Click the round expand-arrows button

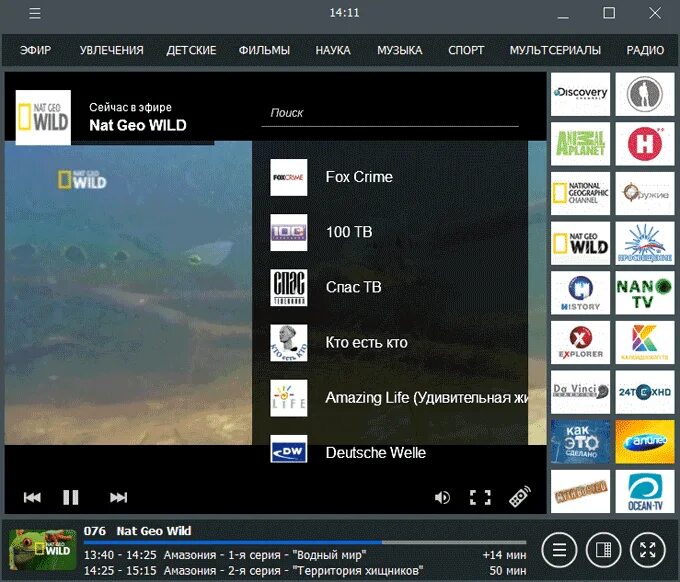click(x=647, y=550)
